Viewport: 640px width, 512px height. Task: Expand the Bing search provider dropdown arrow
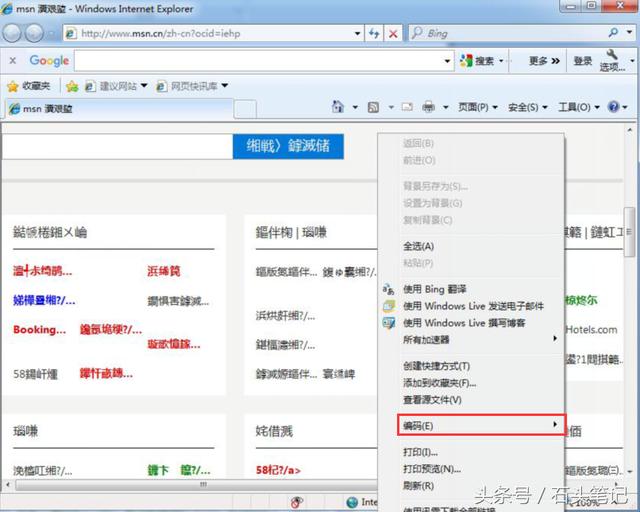click(x=630, y=32)
